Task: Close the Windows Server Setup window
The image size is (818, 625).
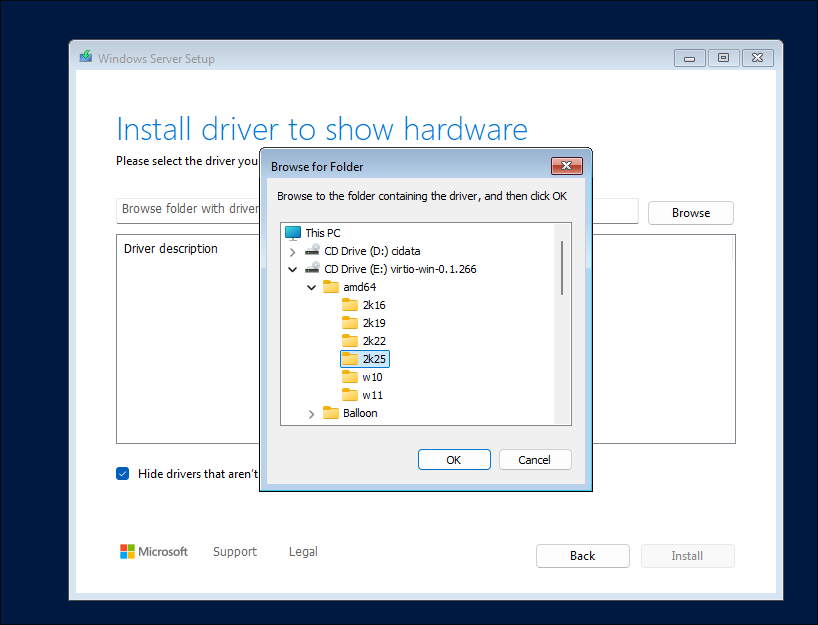Action: tap(757, 58)
